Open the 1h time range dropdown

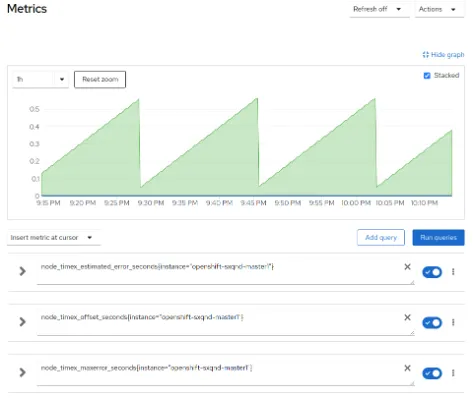[x=40, y=79]
